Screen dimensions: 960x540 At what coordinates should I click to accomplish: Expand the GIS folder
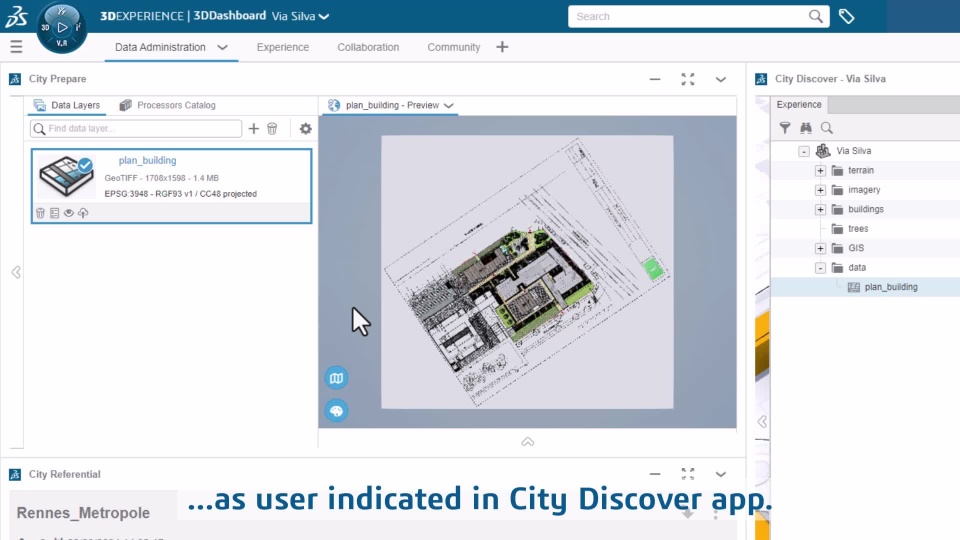[820, 249]
